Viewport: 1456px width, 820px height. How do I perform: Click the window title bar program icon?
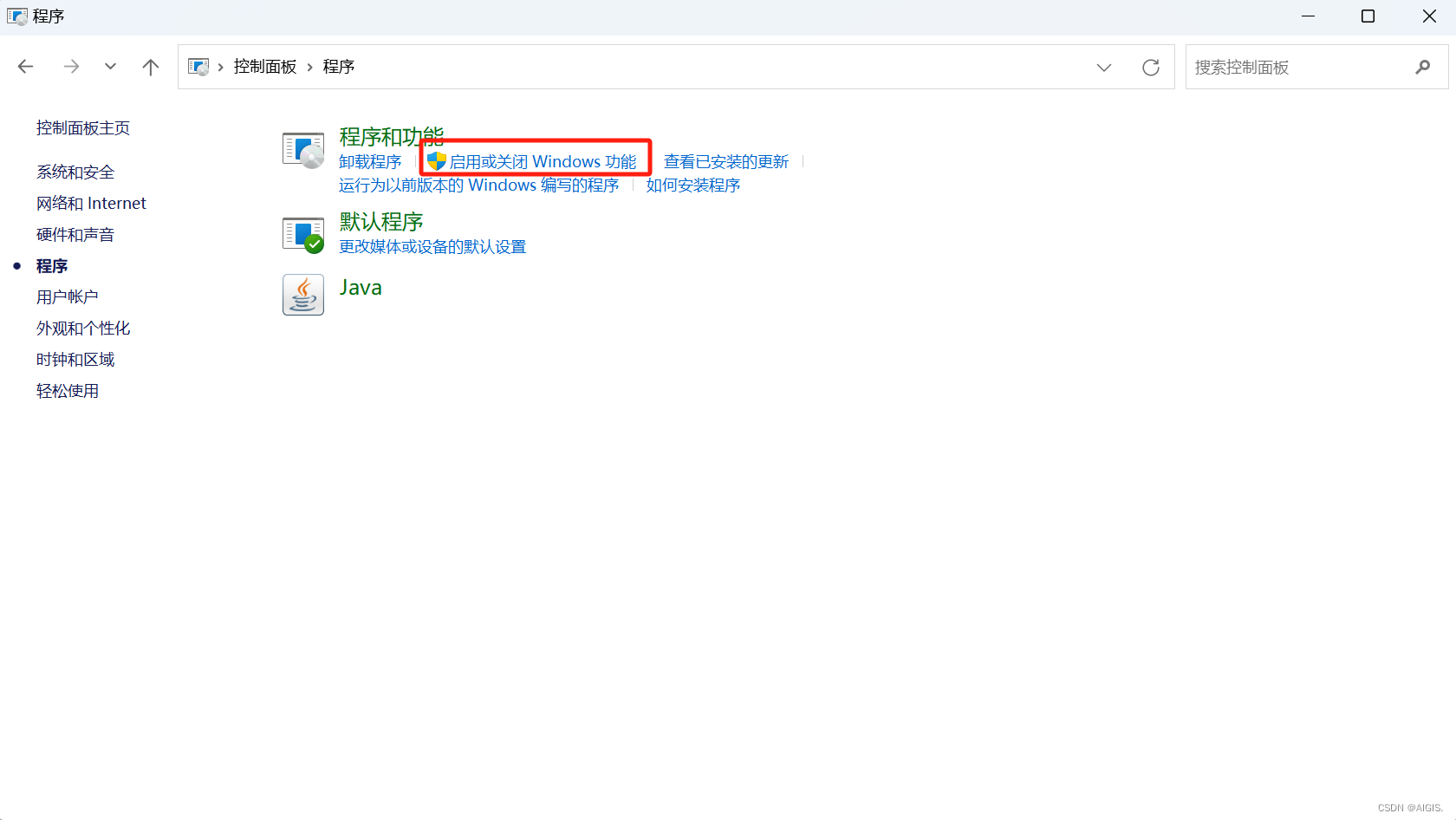tap(17, 16)
